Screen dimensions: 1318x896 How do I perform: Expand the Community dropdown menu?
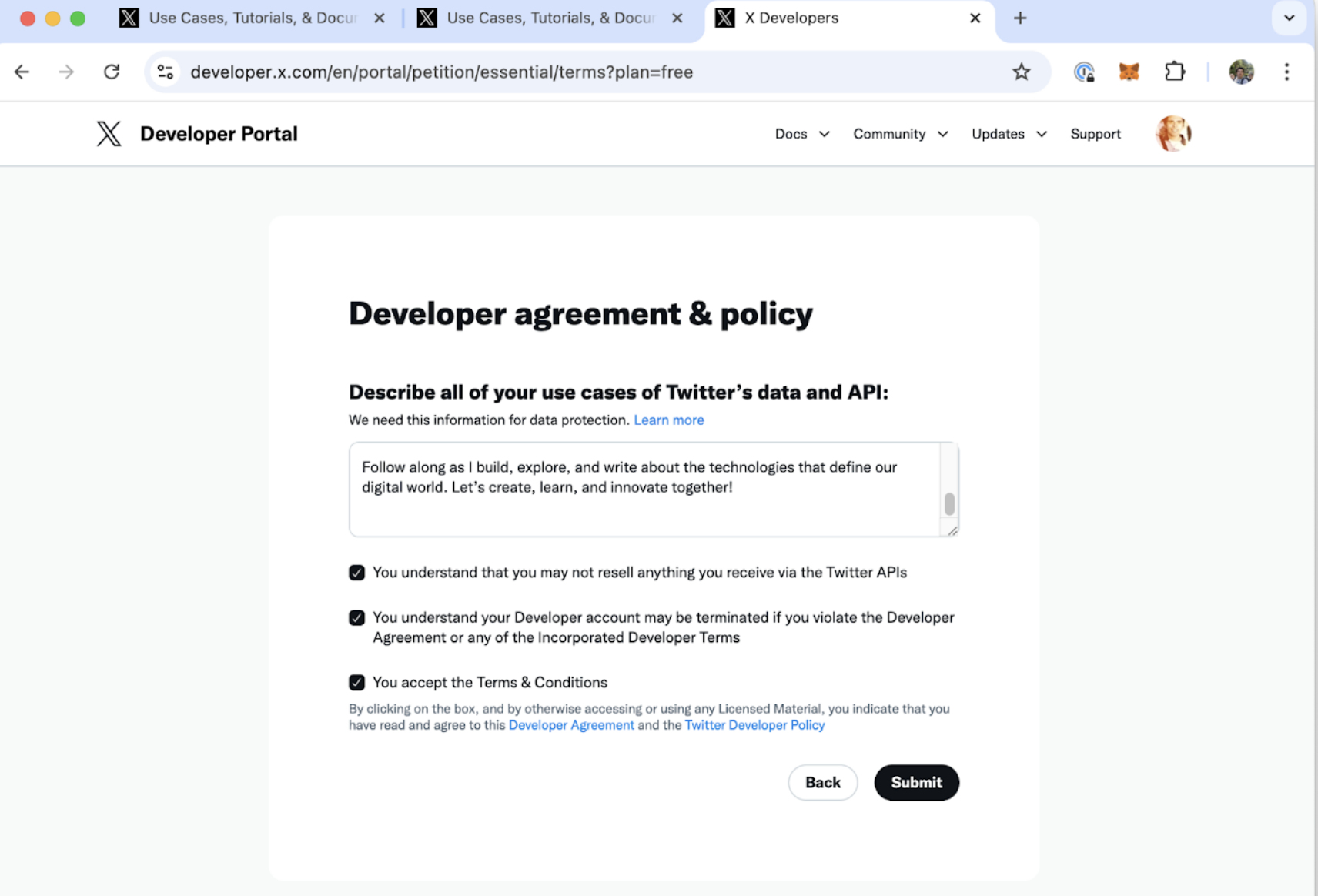tap(900, 134)
